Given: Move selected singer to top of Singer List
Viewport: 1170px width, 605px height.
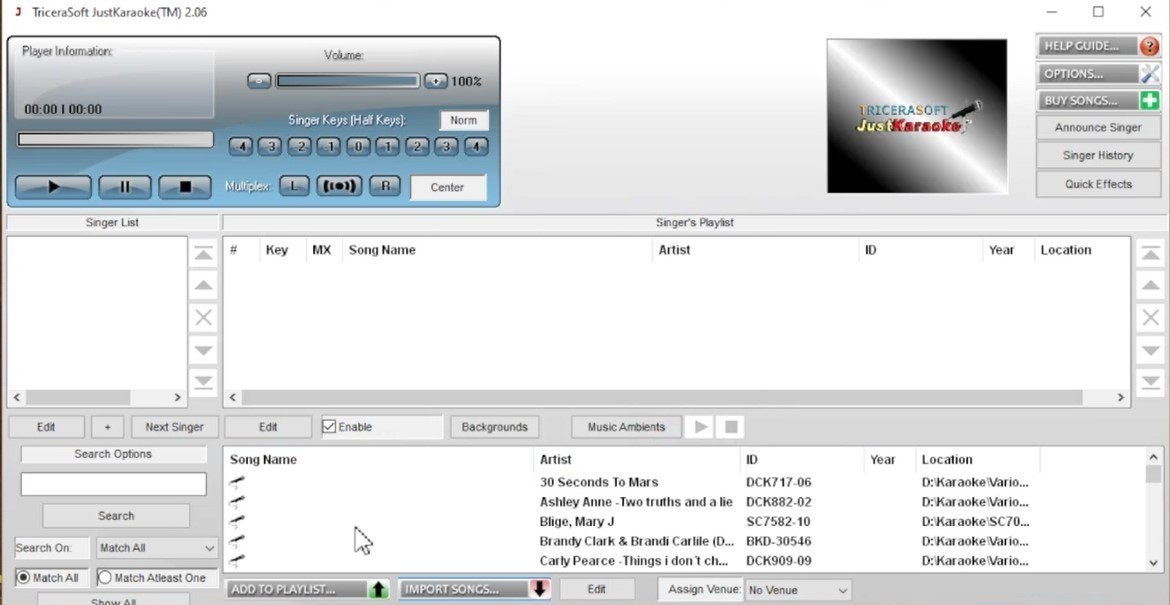Looking at the screenshot, I should pyautogui.click(x=203, y=254).
